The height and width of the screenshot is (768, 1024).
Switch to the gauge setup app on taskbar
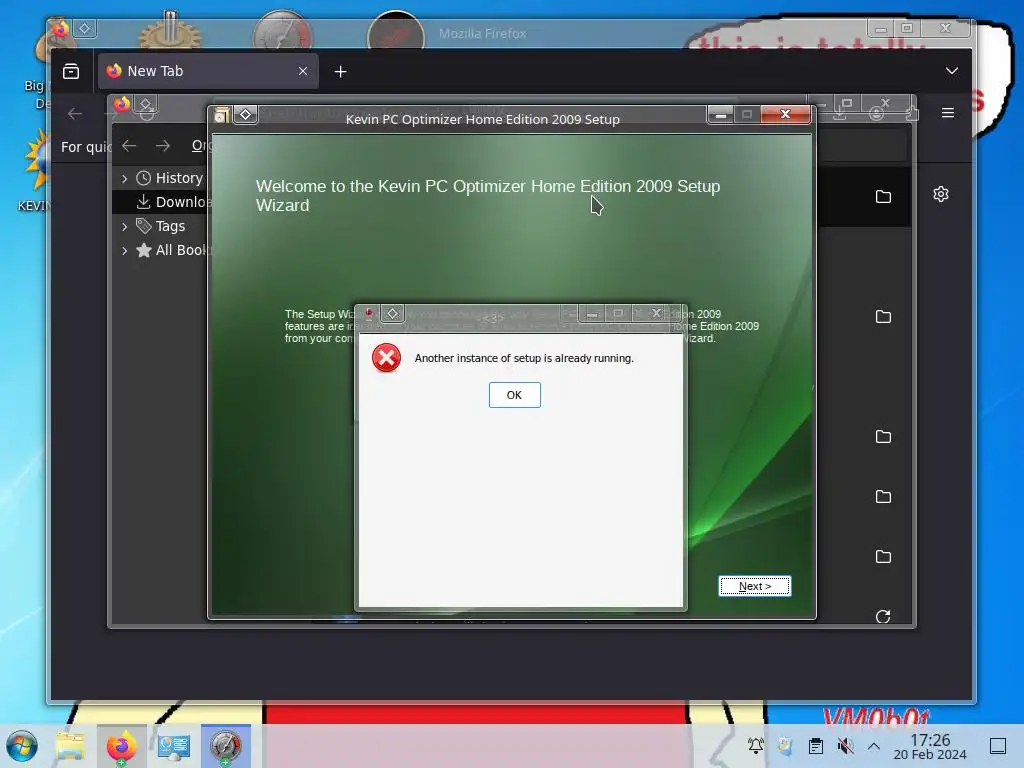[x=225, y=746]
